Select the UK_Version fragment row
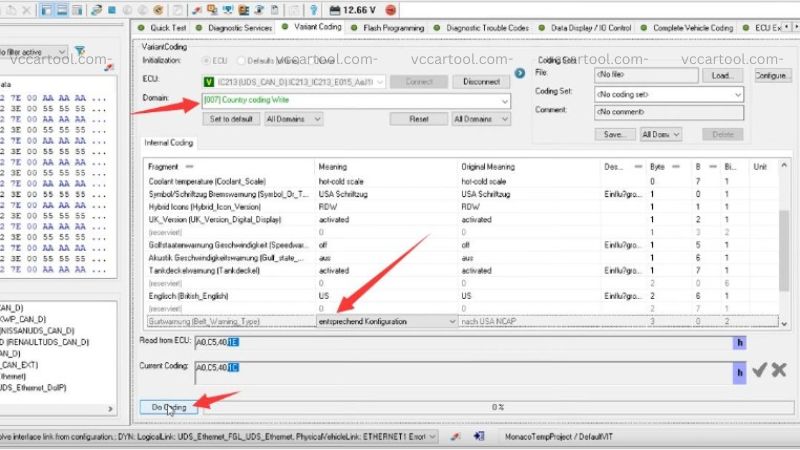 tap(461, 220)
